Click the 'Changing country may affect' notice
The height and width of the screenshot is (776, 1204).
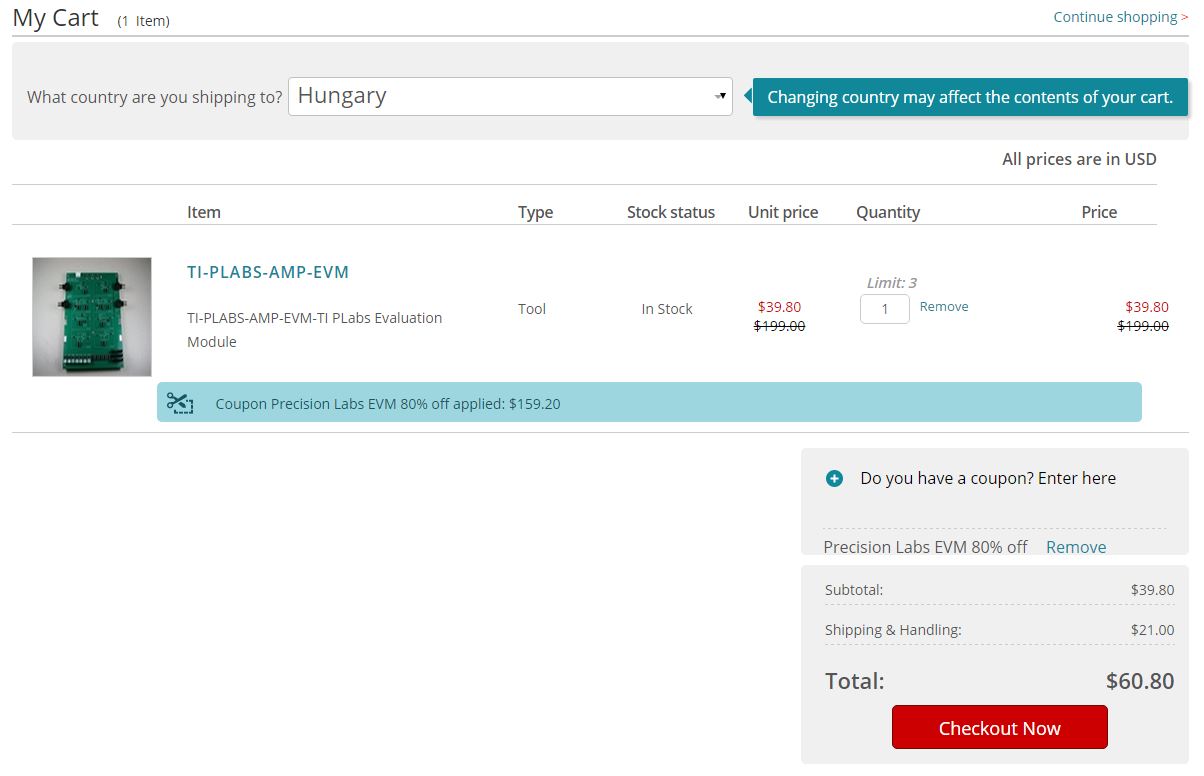pos(970,97)
